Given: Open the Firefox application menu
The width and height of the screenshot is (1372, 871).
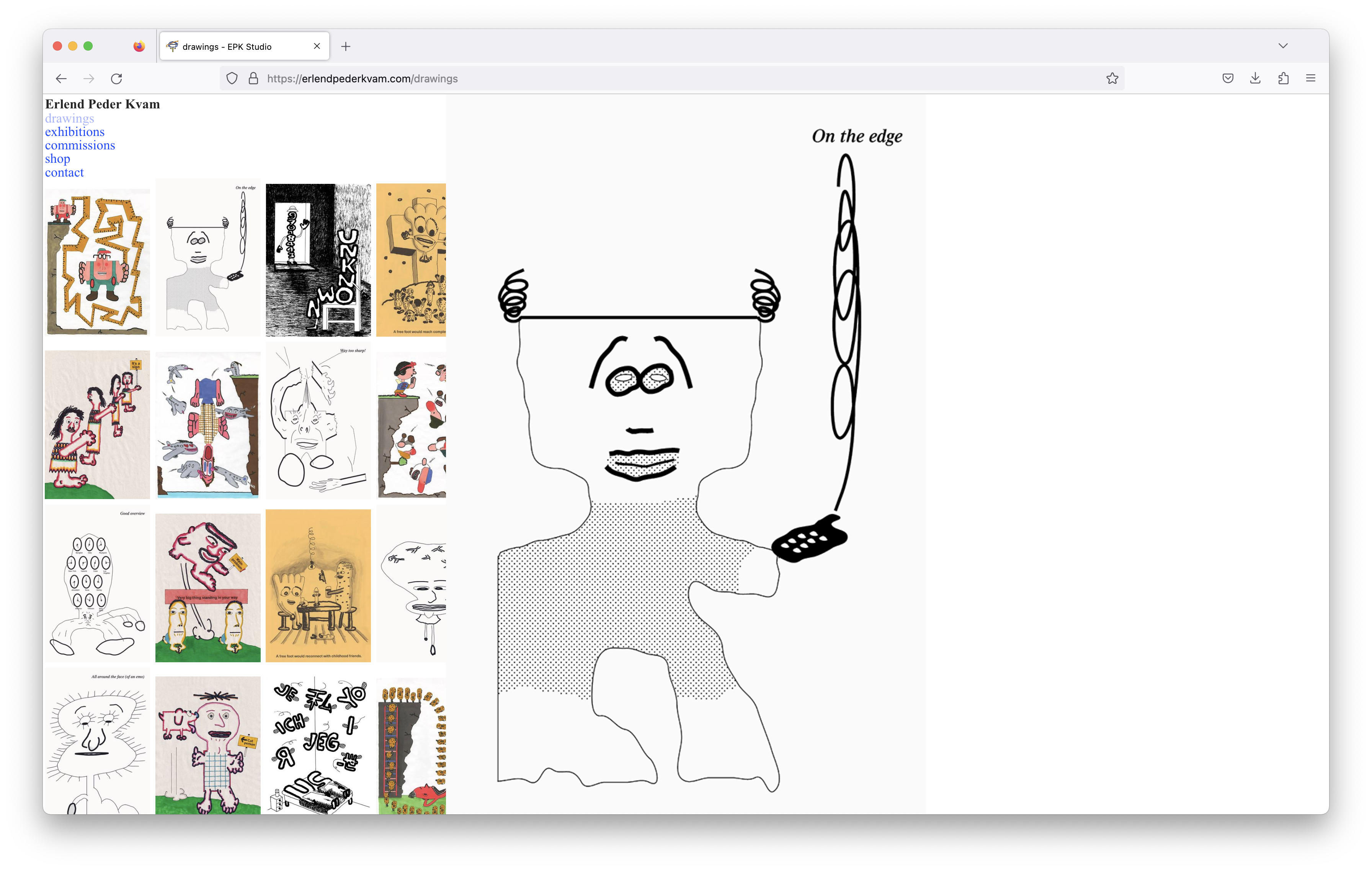Looking at the screenshot, I should [x=1310, y=79].
